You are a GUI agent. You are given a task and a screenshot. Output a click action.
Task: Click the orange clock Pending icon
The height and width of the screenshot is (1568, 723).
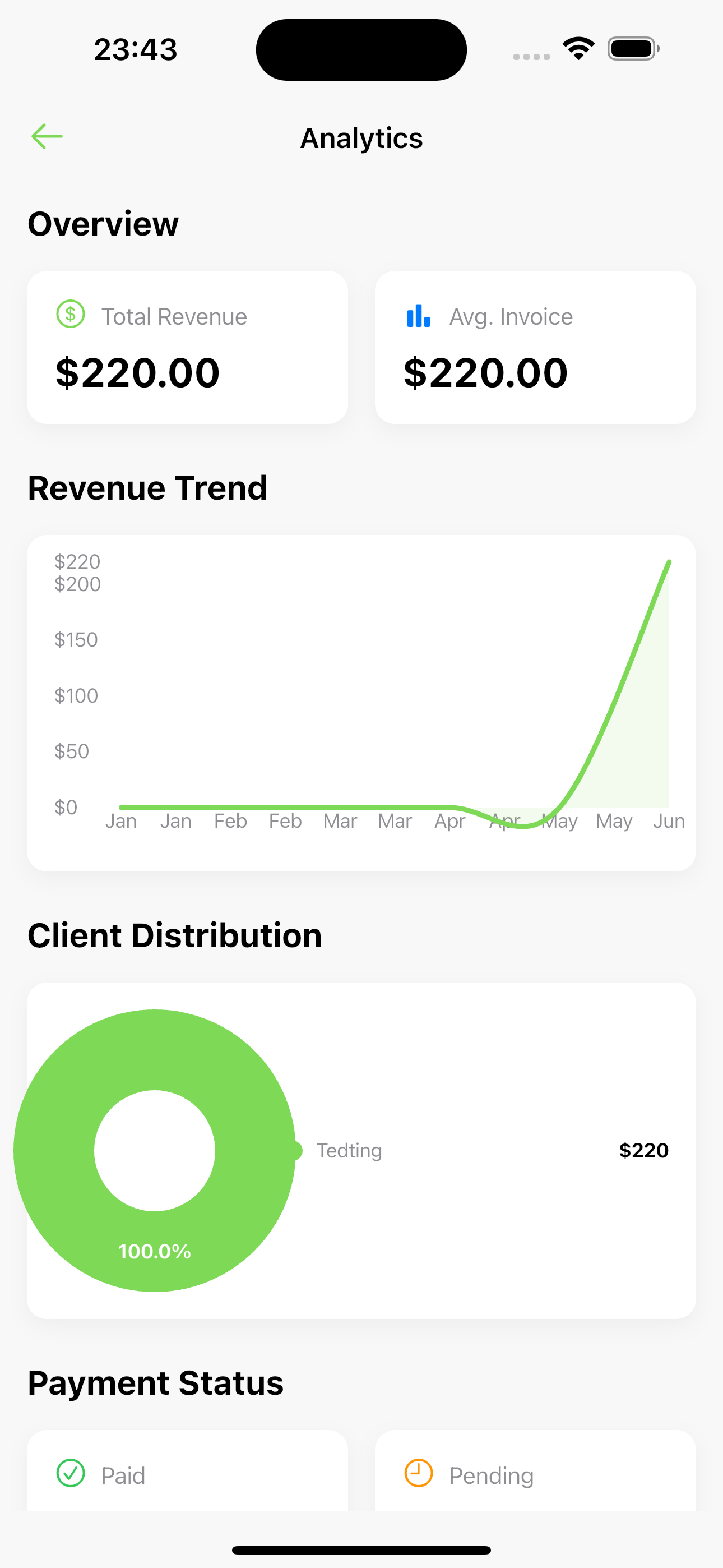click(419, 1474)
